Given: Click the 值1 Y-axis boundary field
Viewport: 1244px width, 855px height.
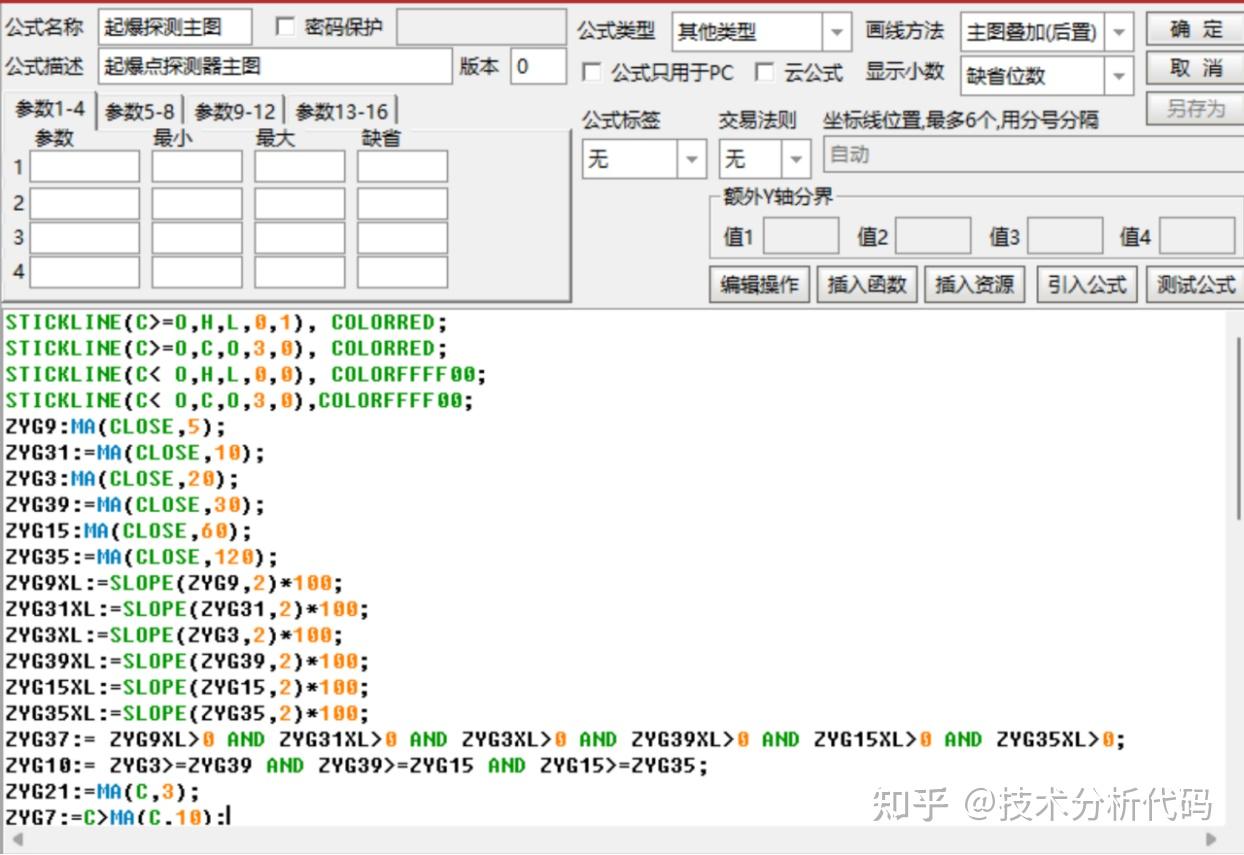Looking at the screenshot, I should pos(801,236).
